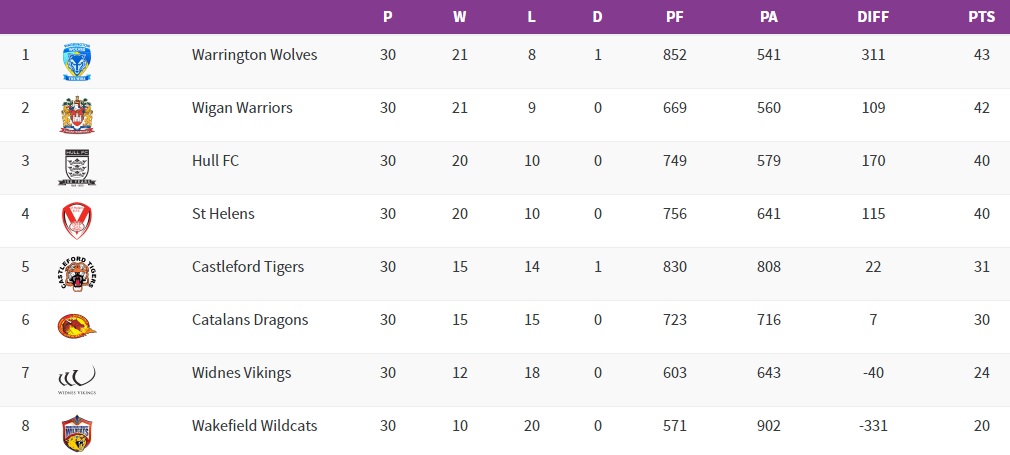Click the Wakefield Wildcats badge

pyautogui.click(x=77, y=432)
